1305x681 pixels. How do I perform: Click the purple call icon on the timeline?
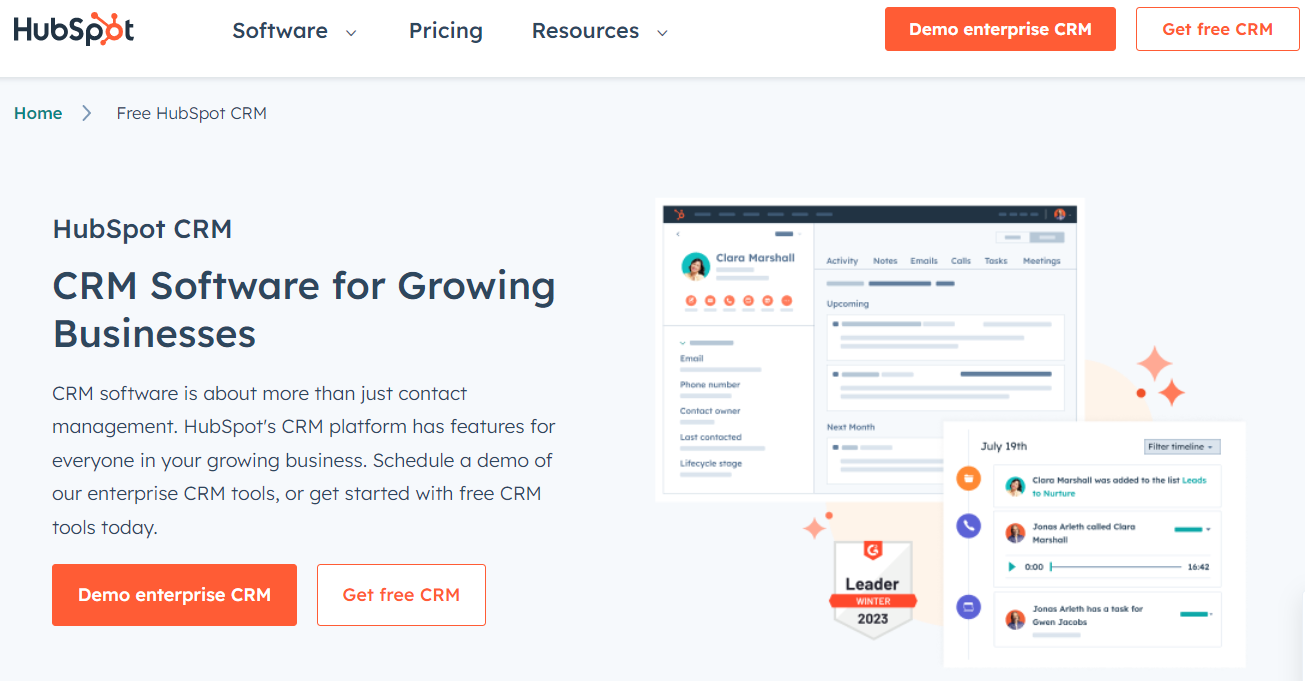(x=967, y=526)
